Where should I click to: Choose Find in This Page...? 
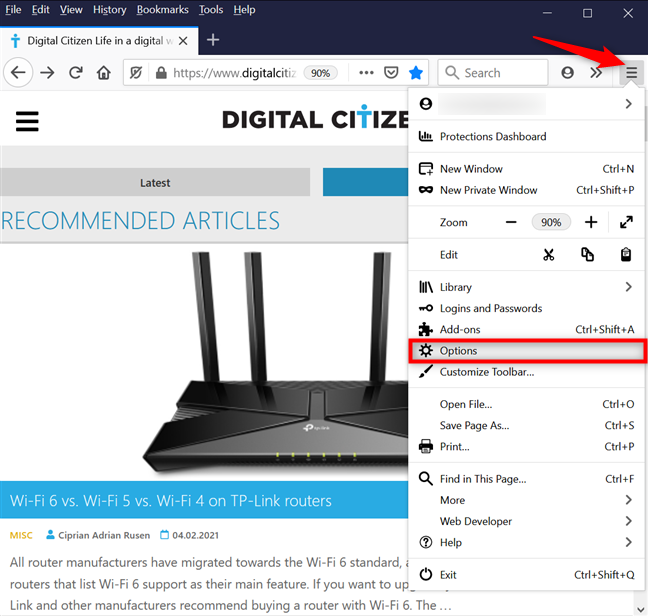coord(526,479)
